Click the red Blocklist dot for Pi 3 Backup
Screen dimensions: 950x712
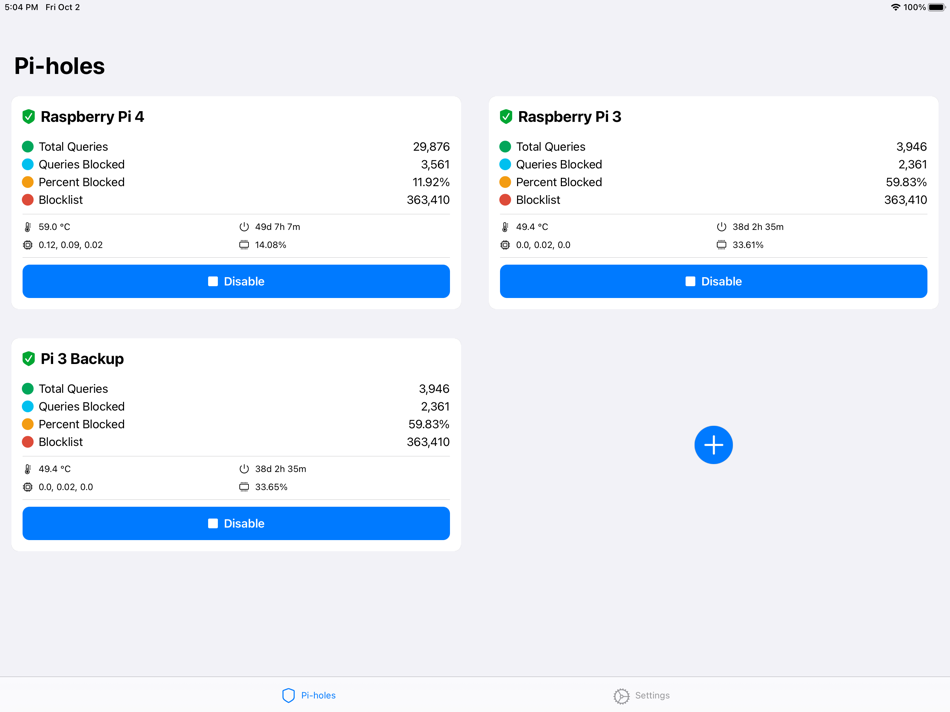coord(28,442)
